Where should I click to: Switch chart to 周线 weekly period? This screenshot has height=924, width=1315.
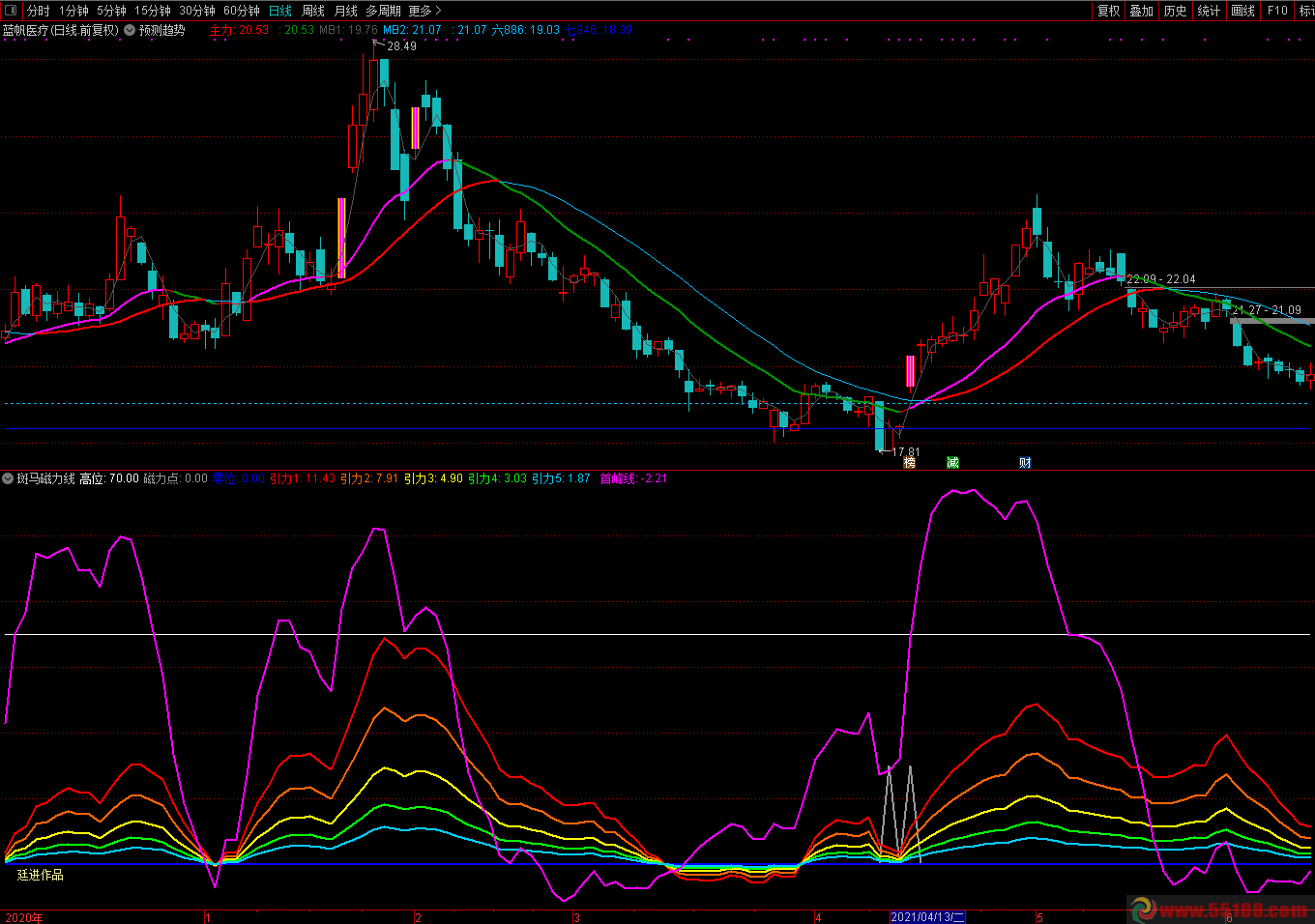coord(313,11)
